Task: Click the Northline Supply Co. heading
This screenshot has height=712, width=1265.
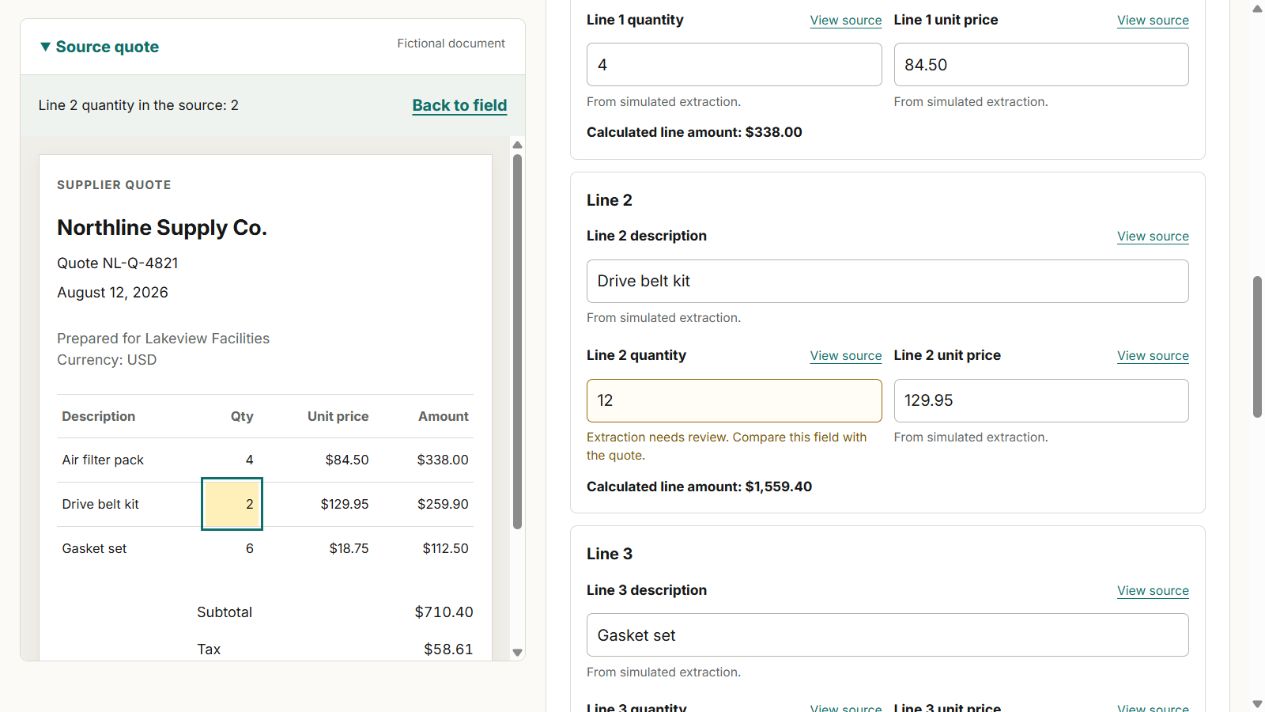Action: (162, 228)
